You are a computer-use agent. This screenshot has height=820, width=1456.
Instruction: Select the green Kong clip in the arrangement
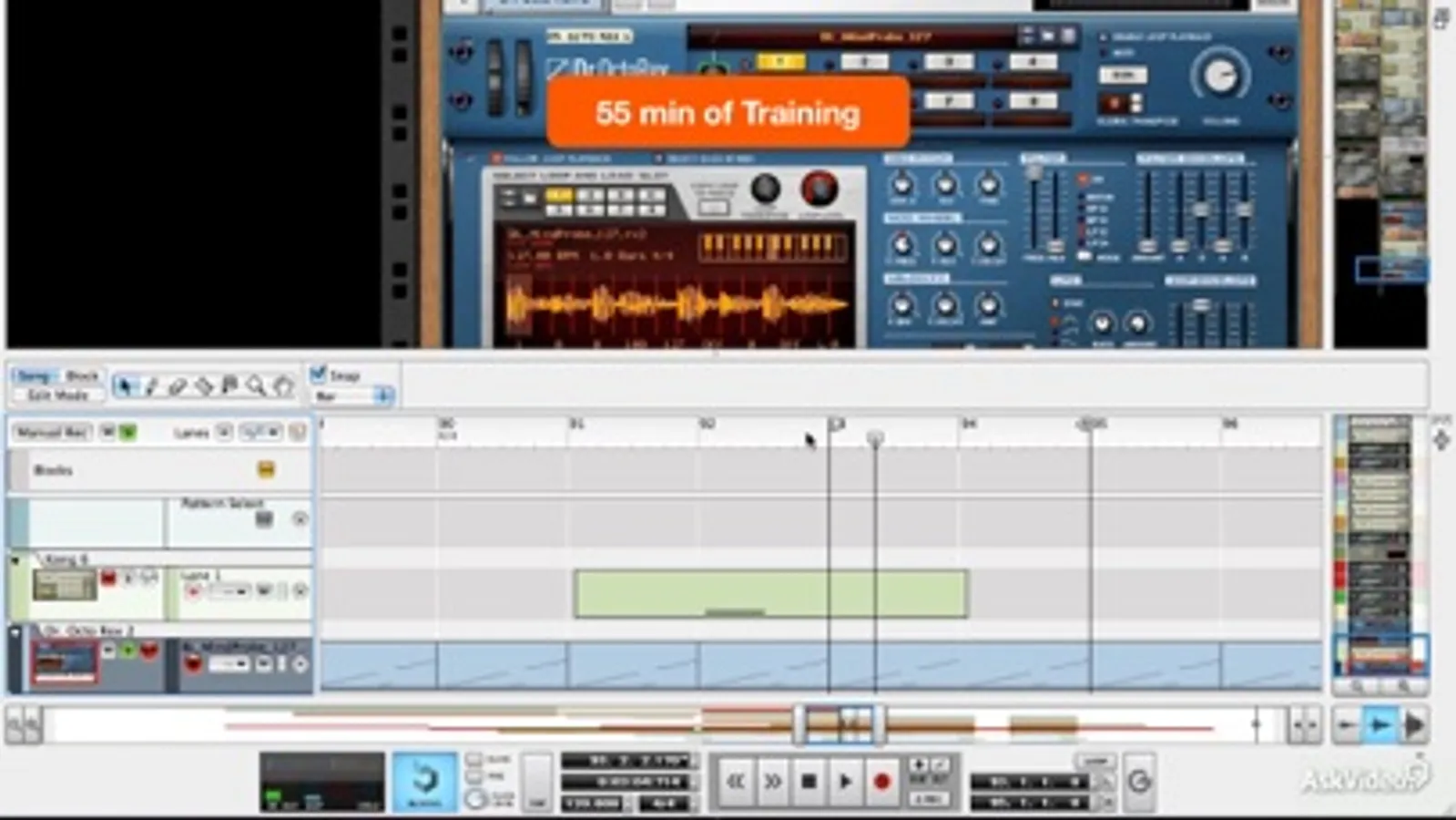coord(770,594)
